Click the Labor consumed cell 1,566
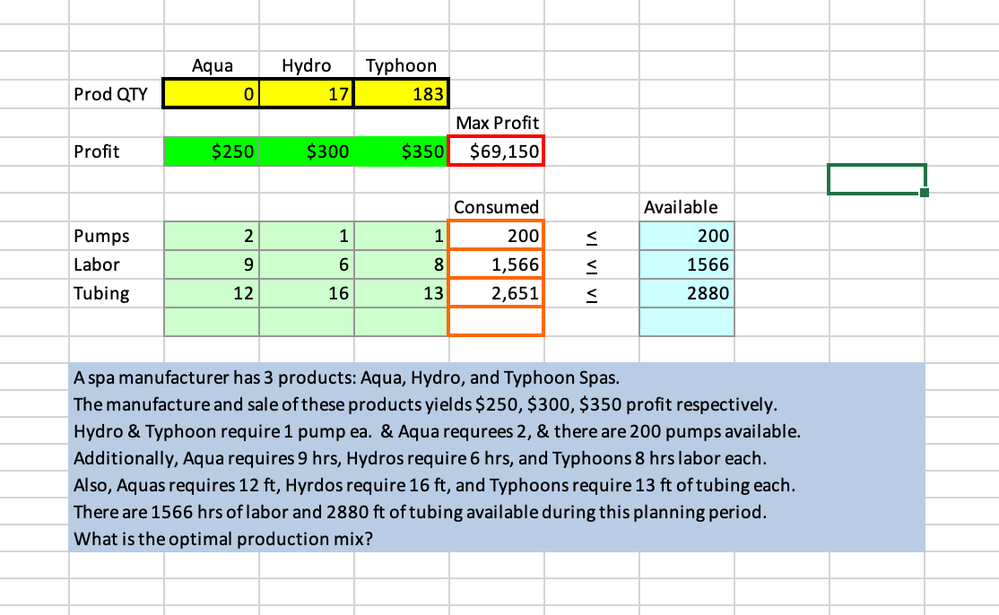 [x=496, y=264]
